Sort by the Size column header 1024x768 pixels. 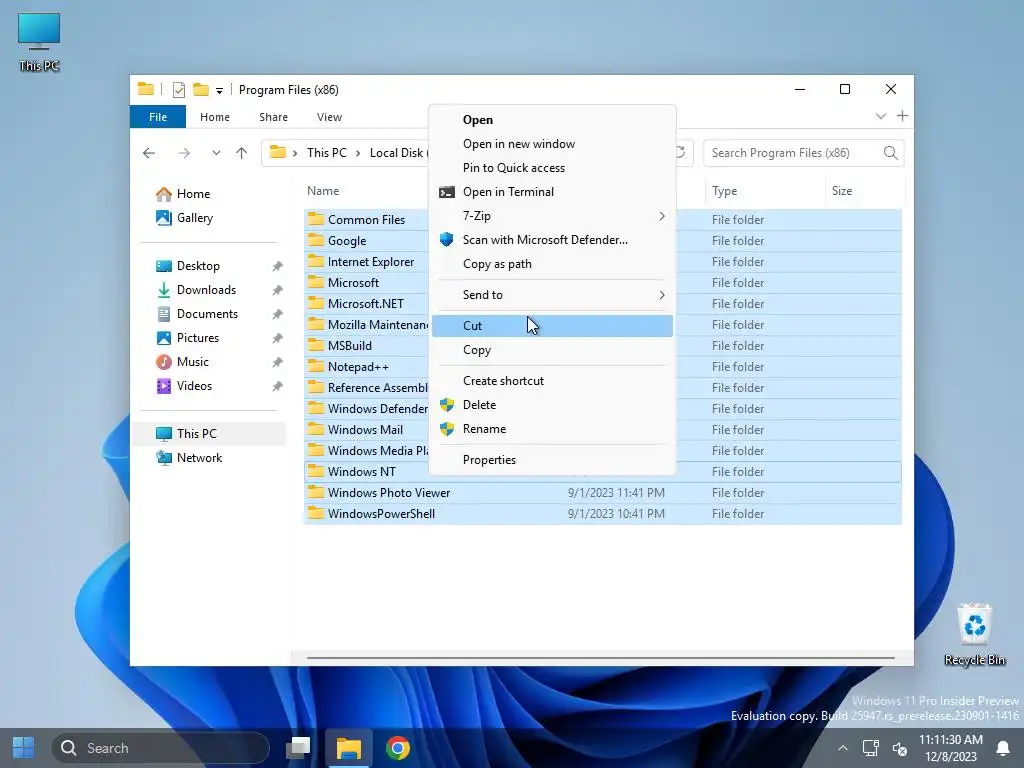tap(842, 191)
